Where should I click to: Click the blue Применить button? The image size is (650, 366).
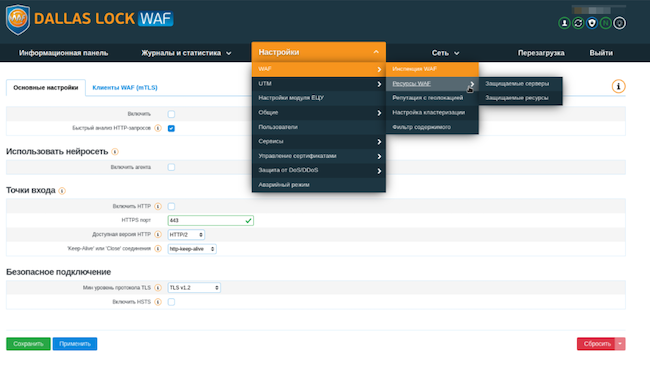click(75, 344)
